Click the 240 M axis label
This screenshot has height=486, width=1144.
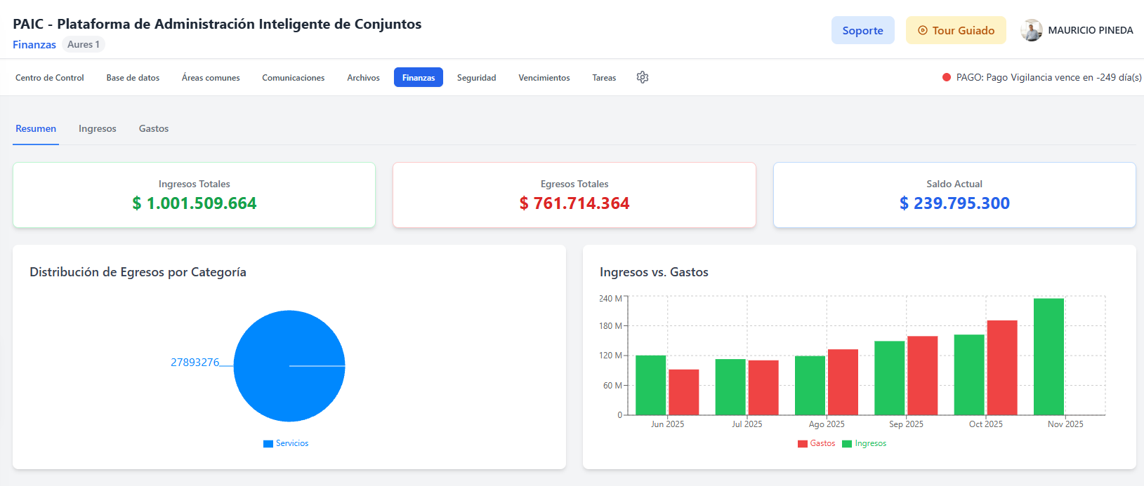point(611,298)
